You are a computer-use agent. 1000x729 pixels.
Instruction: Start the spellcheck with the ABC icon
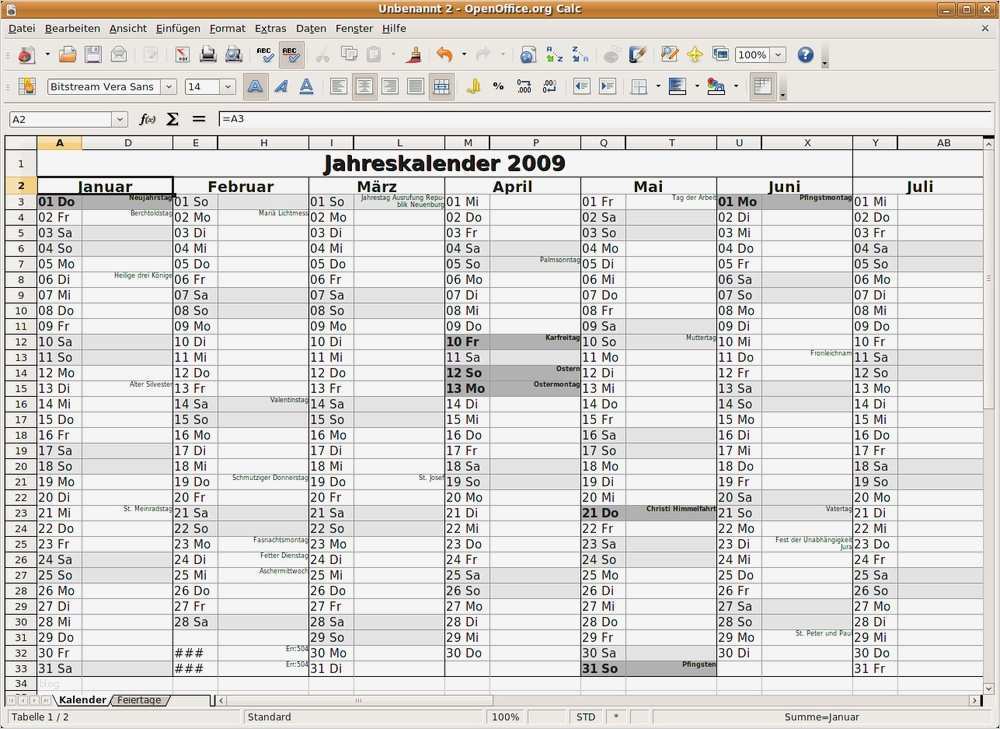(x=265, y=55)
